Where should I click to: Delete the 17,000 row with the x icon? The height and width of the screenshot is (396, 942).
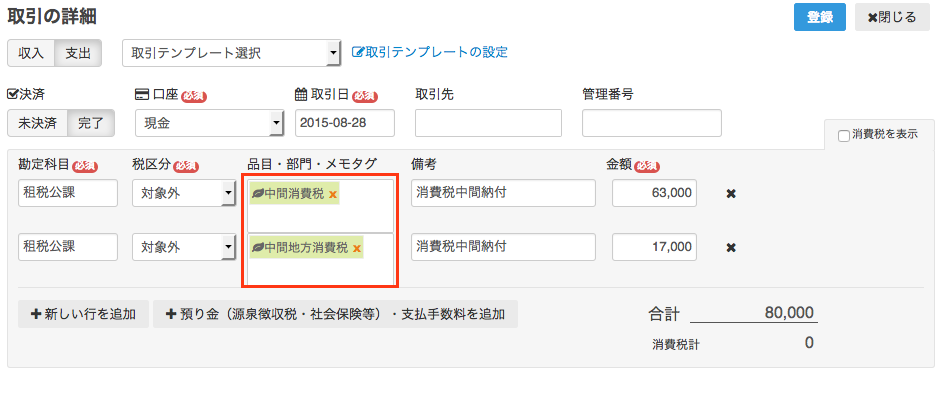click(x=731, y=248)
